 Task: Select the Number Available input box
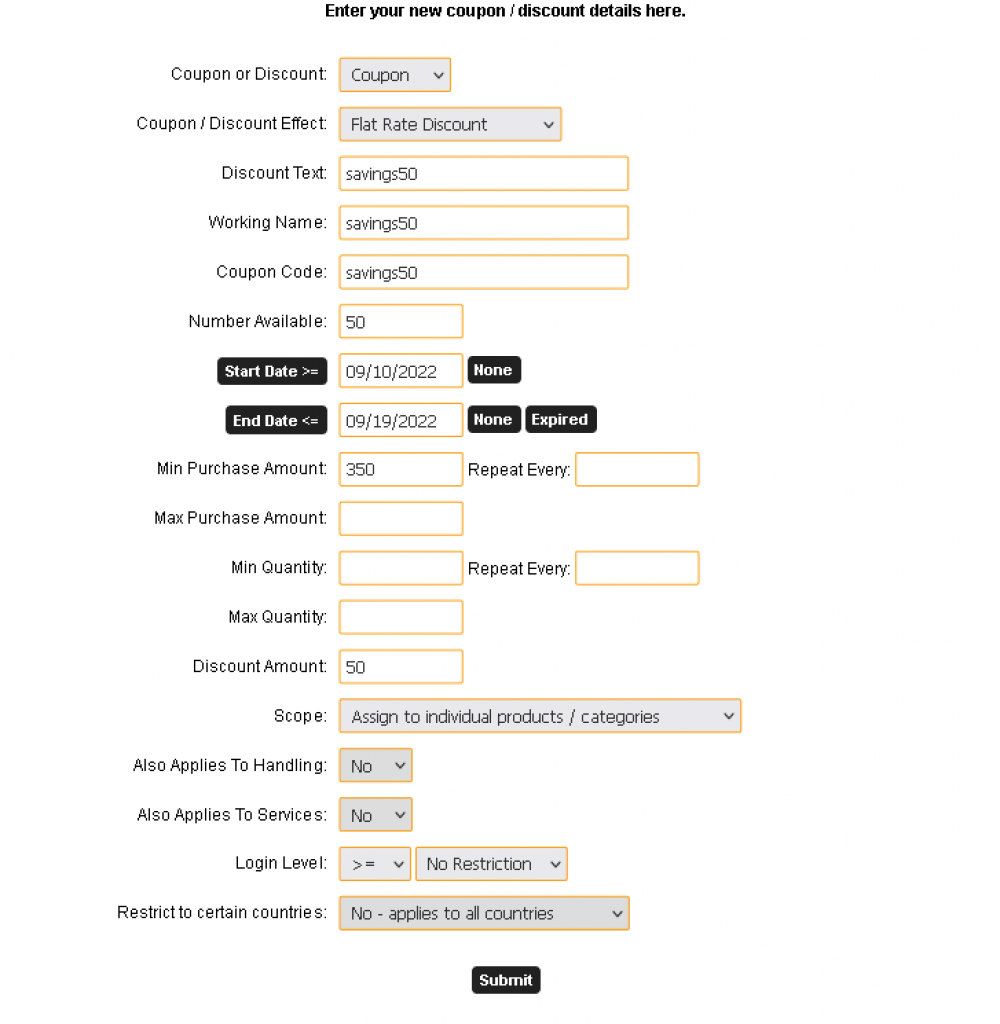[x=401, y=322]
